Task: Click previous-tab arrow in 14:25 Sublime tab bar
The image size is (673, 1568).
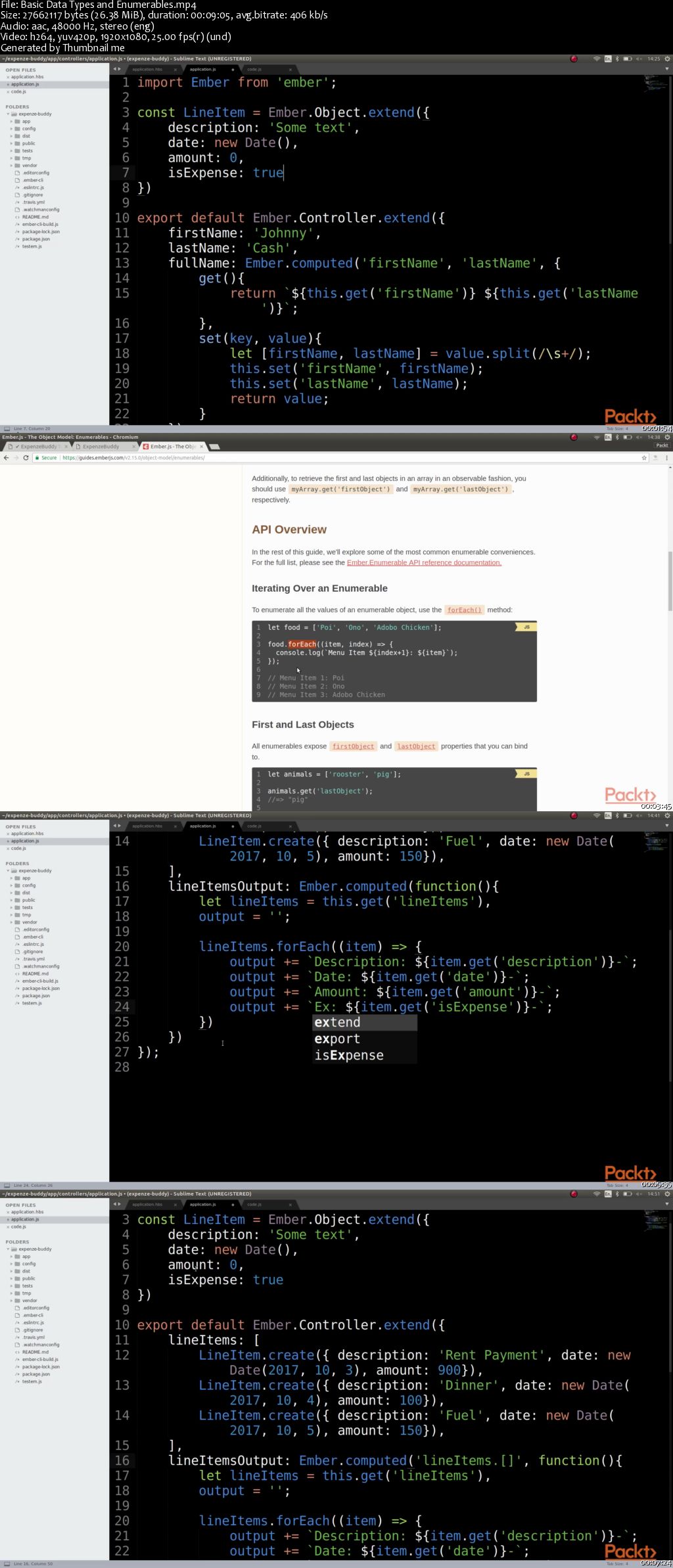Action: (x=114, y=69)
